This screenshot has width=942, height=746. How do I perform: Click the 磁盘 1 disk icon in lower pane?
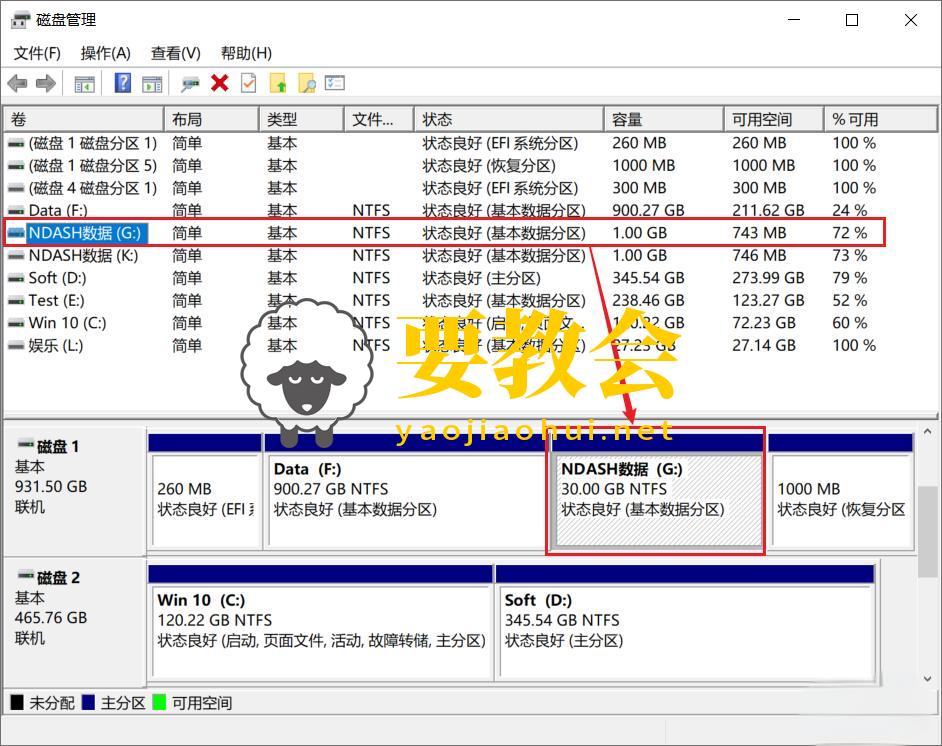26,445
